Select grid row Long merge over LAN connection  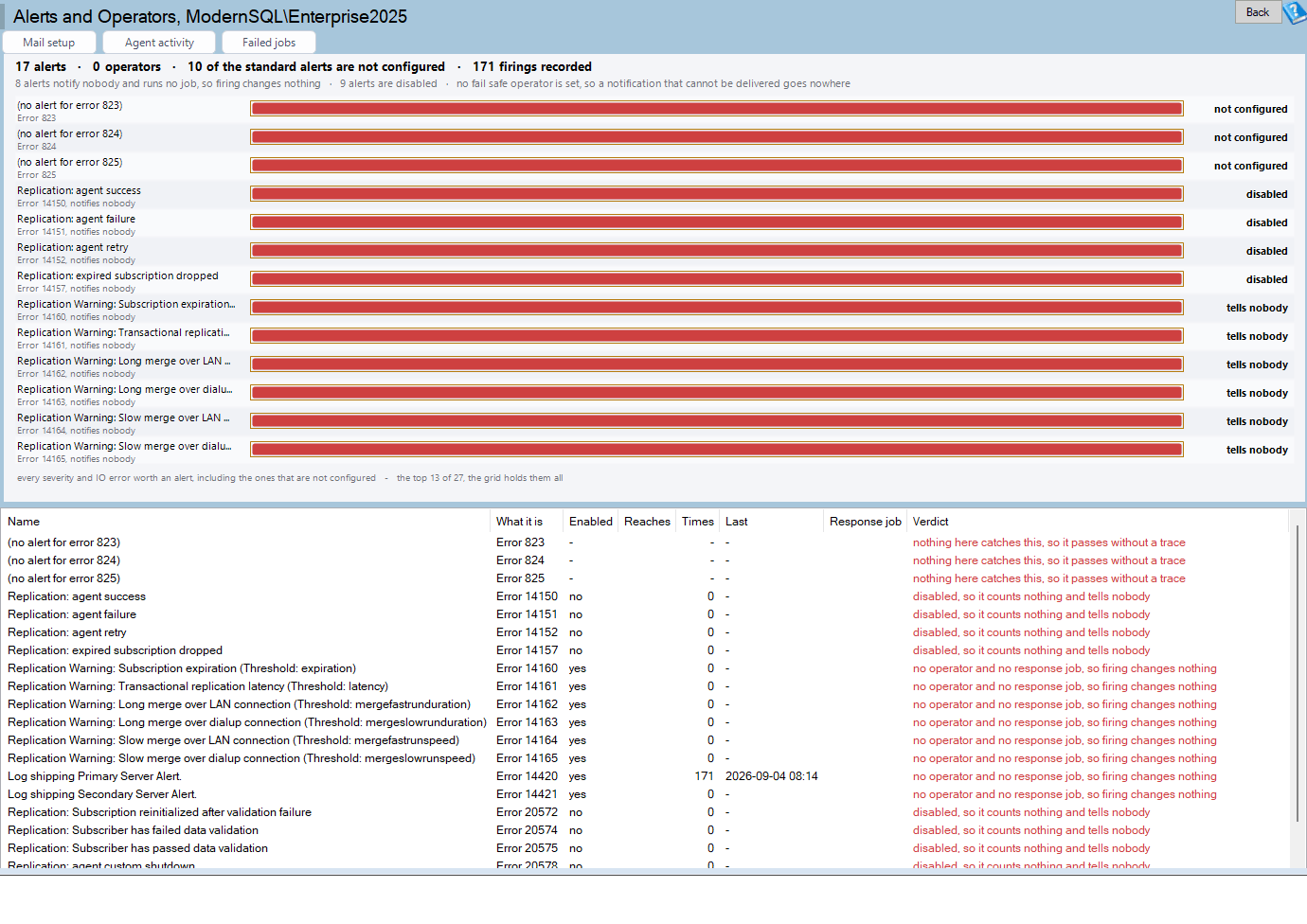[x=646, y=704]
